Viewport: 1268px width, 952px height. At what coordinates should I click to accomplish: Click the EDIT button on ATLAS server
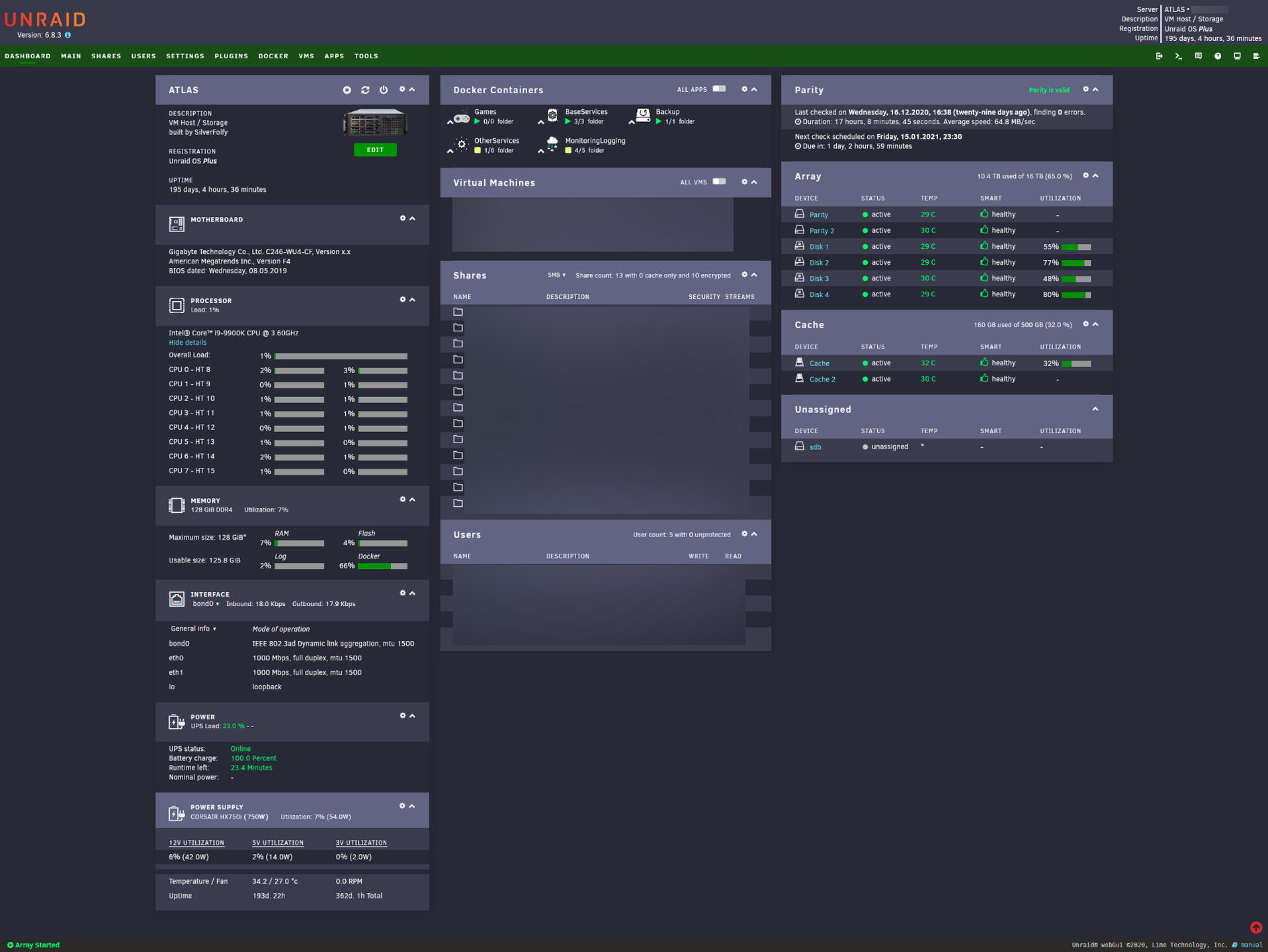coord(375,150)
